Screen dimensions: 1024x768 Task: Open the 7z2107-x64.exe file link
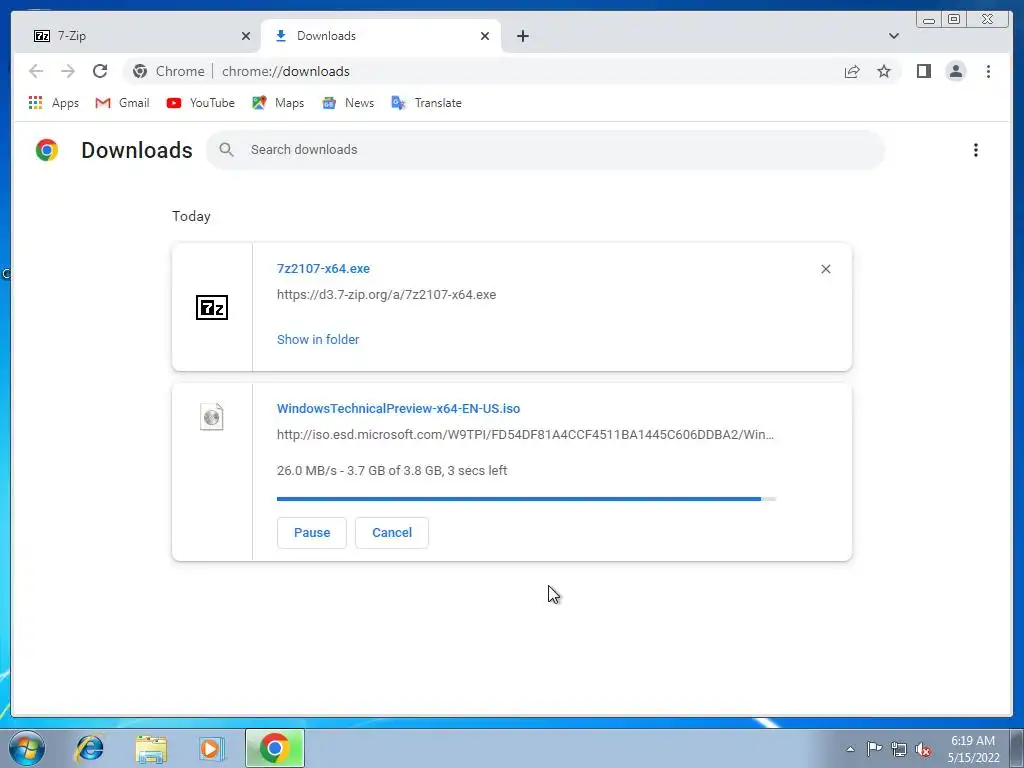[x=323, y=268]
